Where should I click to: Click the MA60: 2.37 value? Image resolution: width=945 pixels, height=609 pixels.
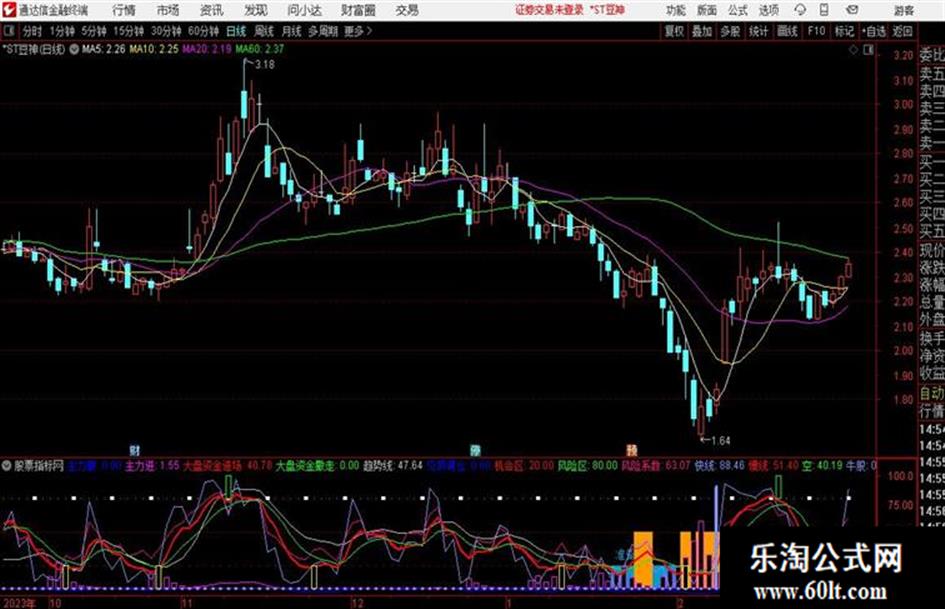260,49
